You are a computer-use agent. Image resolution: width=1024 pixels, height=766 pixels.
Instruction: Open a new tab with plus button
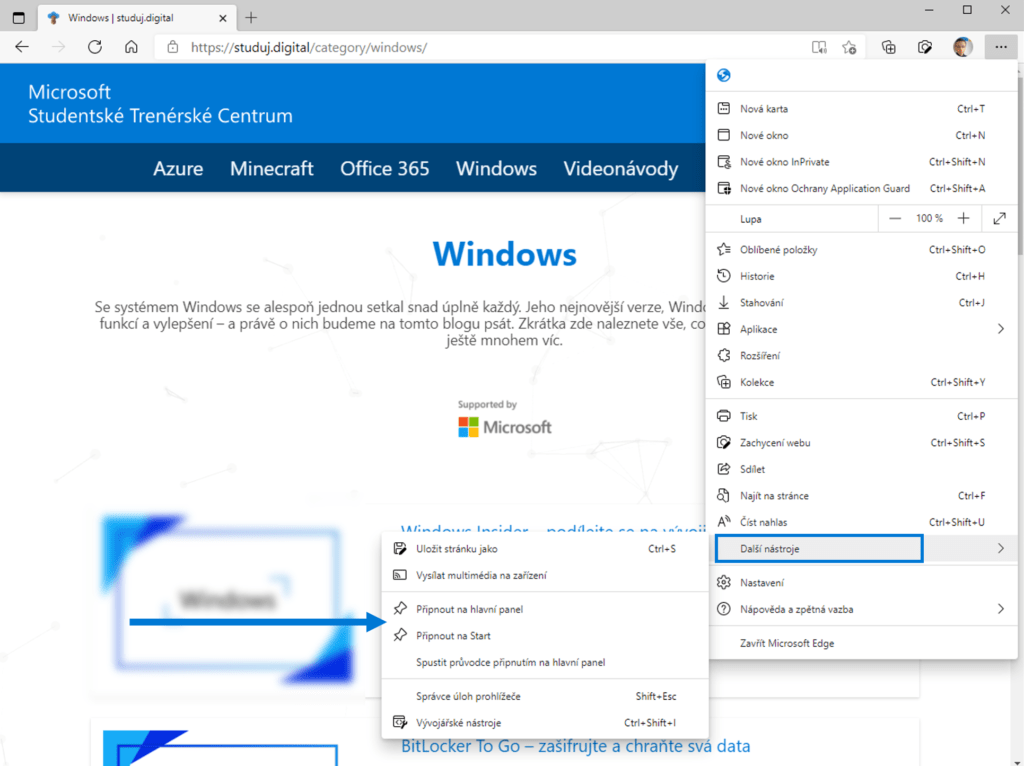coord(251,17)
